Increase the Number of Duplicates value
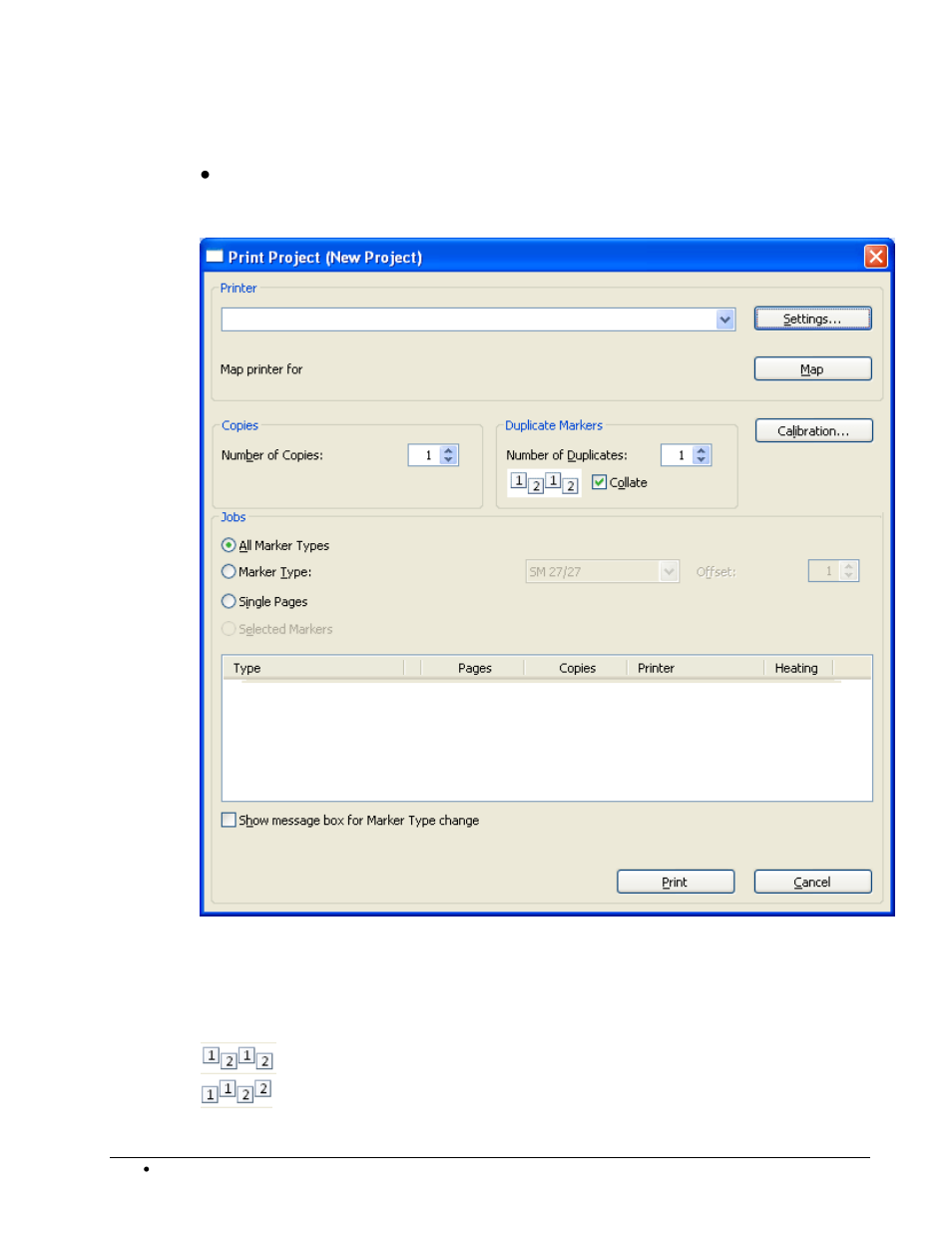The height and width of the screenshot is (1233, 952). point(702,450)
